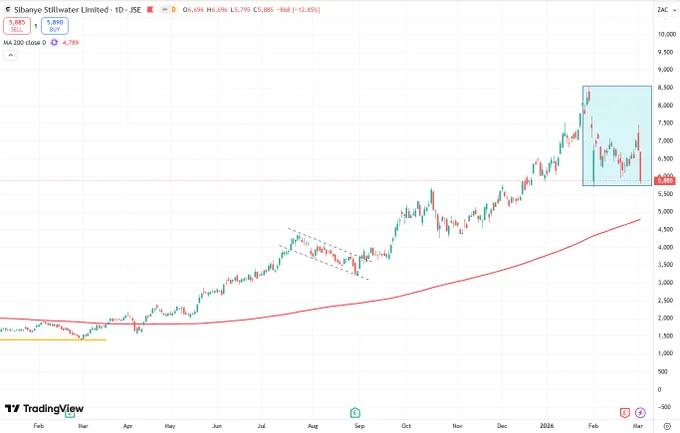This screenshot has width=680, height=433.
Task: Click the purple lightning event marker
Action: coord(640,413)
